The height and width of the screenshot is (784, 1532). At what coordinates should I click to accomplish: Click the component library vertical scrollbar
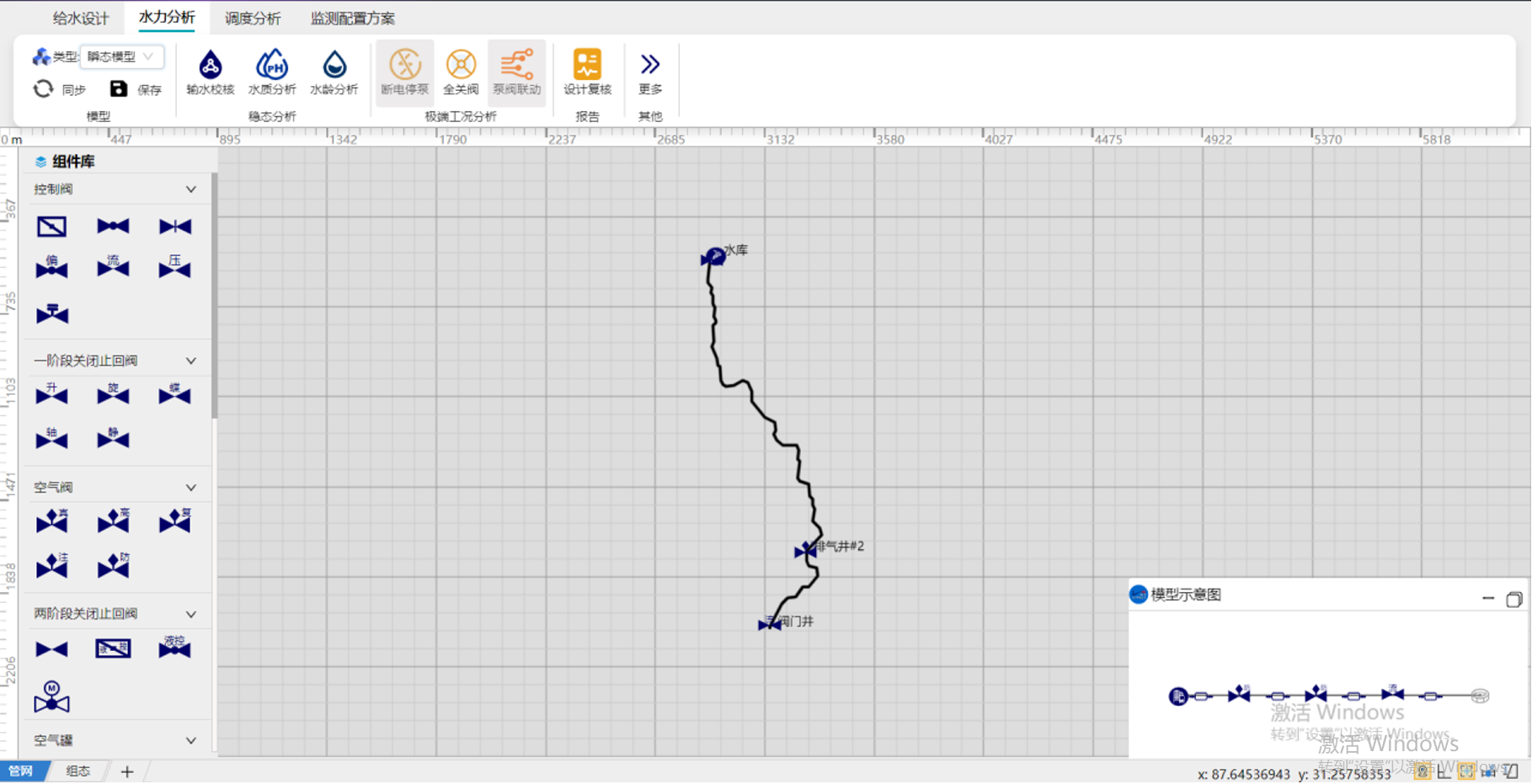pyautogui.click(x=214, y=295)
